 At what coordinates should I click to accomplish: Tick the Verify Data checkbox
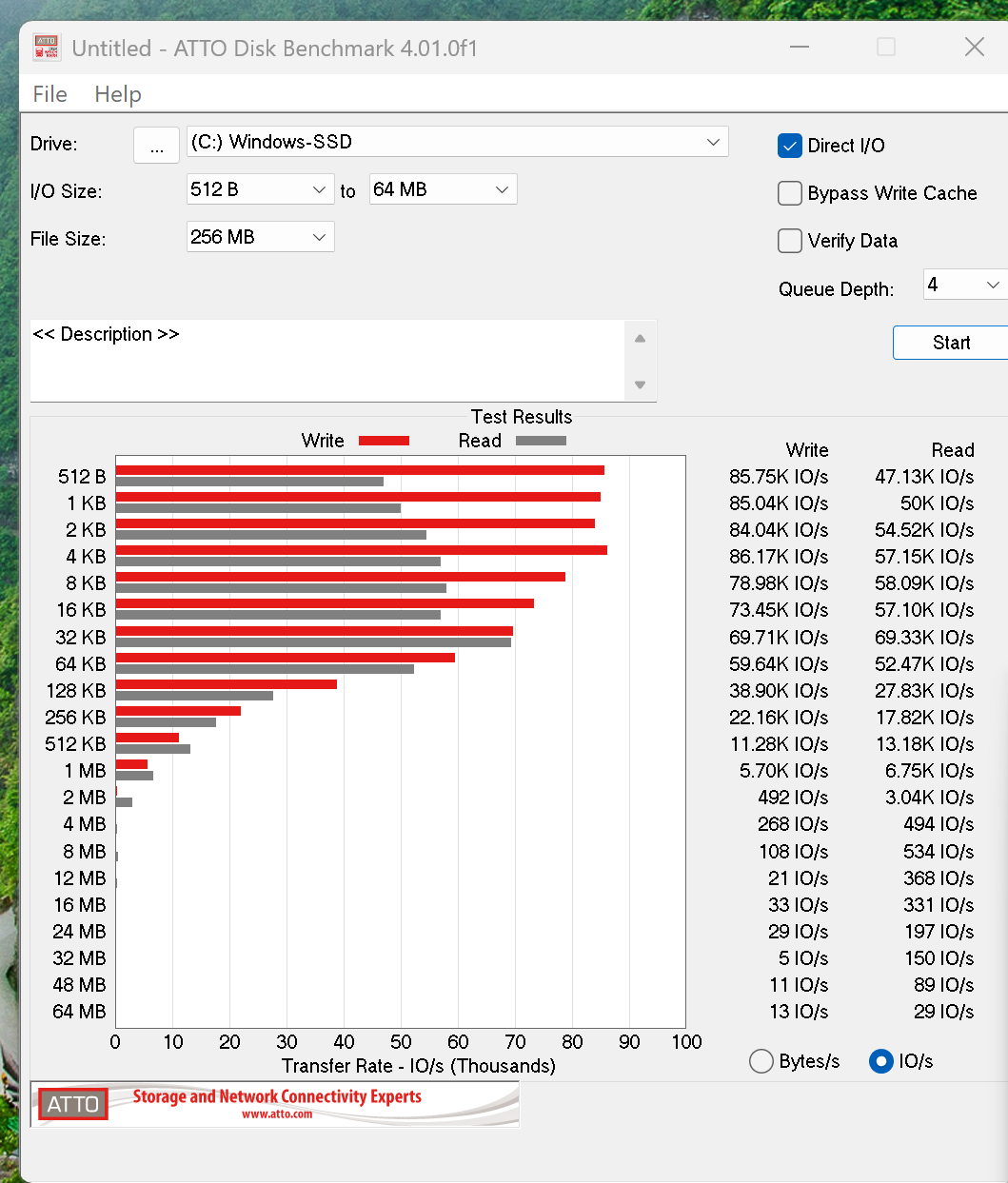coord(790,241)
